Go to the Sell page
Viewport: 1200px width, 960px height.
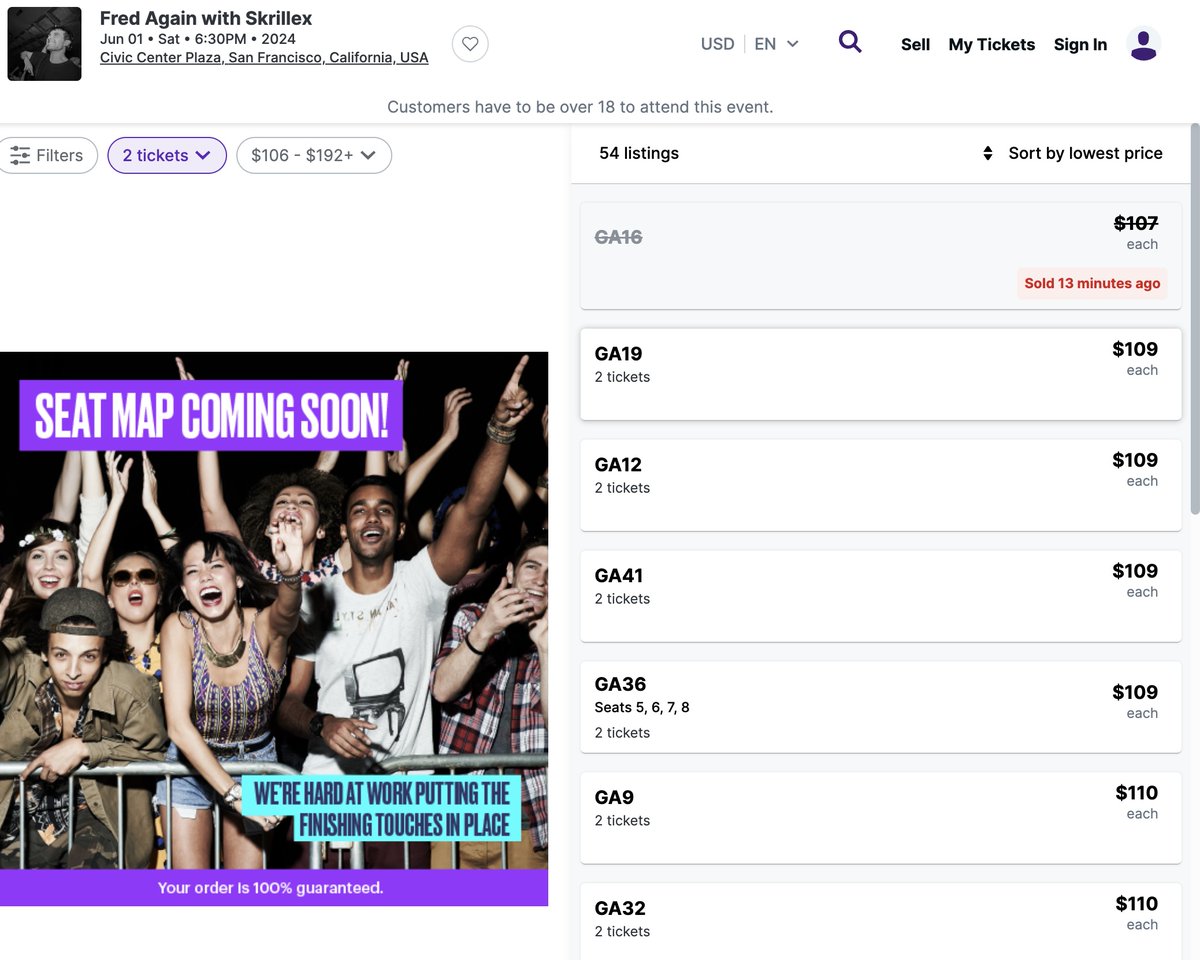(915, 44)
